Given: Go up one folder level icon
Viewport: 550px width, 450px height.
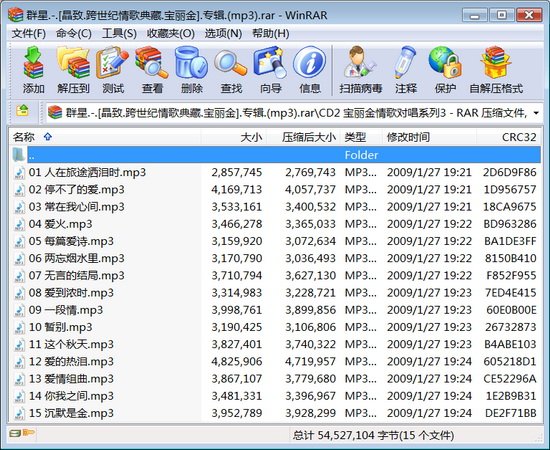Looking at the screenshot, I should [22, 111].
